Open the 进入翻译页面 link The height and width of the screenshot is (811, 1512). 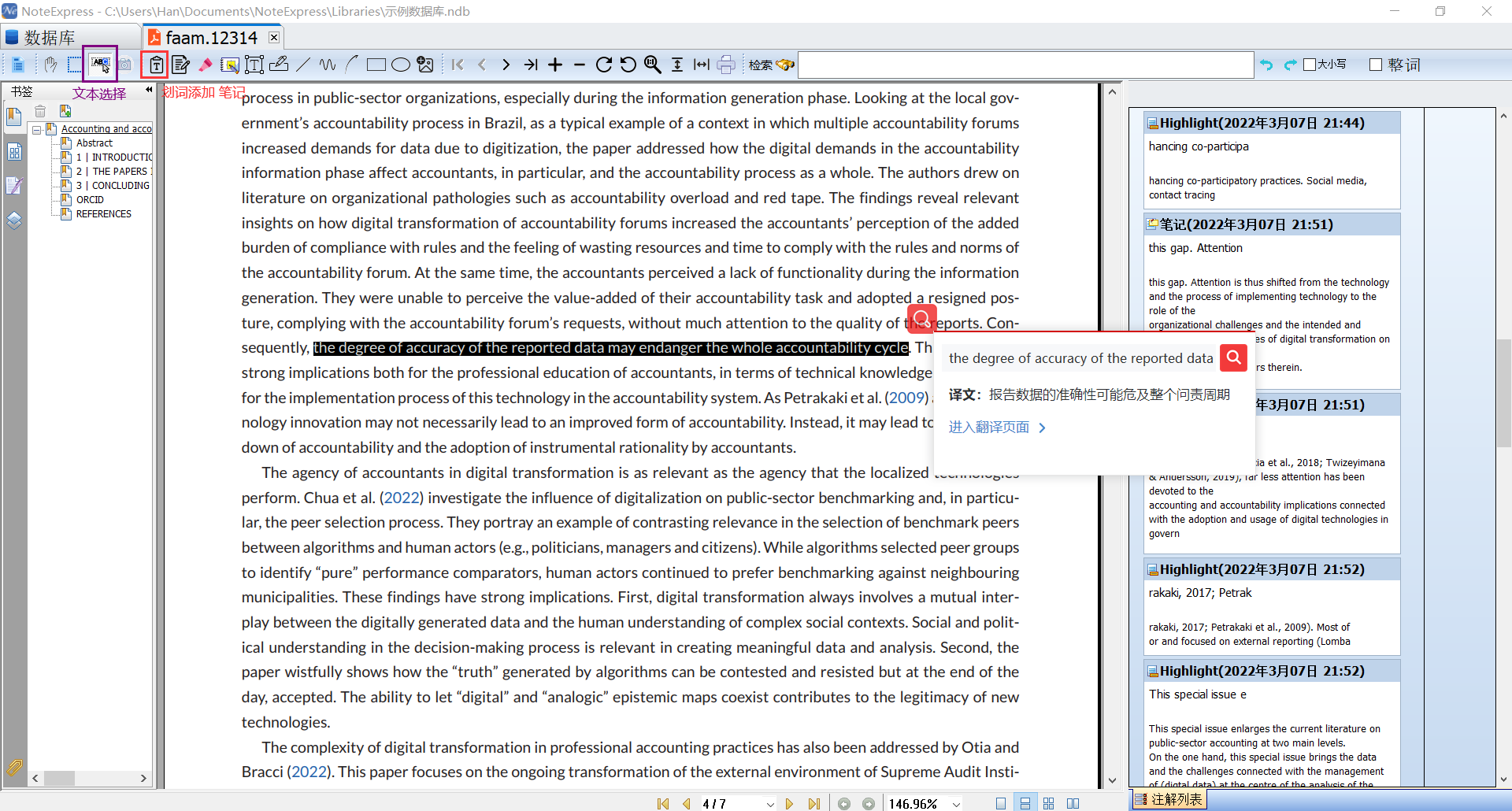pos(997,428)
